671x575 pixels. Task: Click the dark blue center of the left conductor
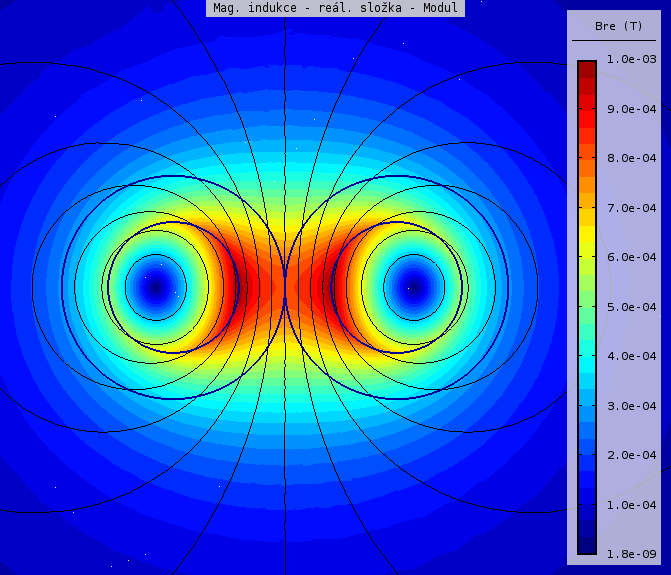[x=156, y=287]
